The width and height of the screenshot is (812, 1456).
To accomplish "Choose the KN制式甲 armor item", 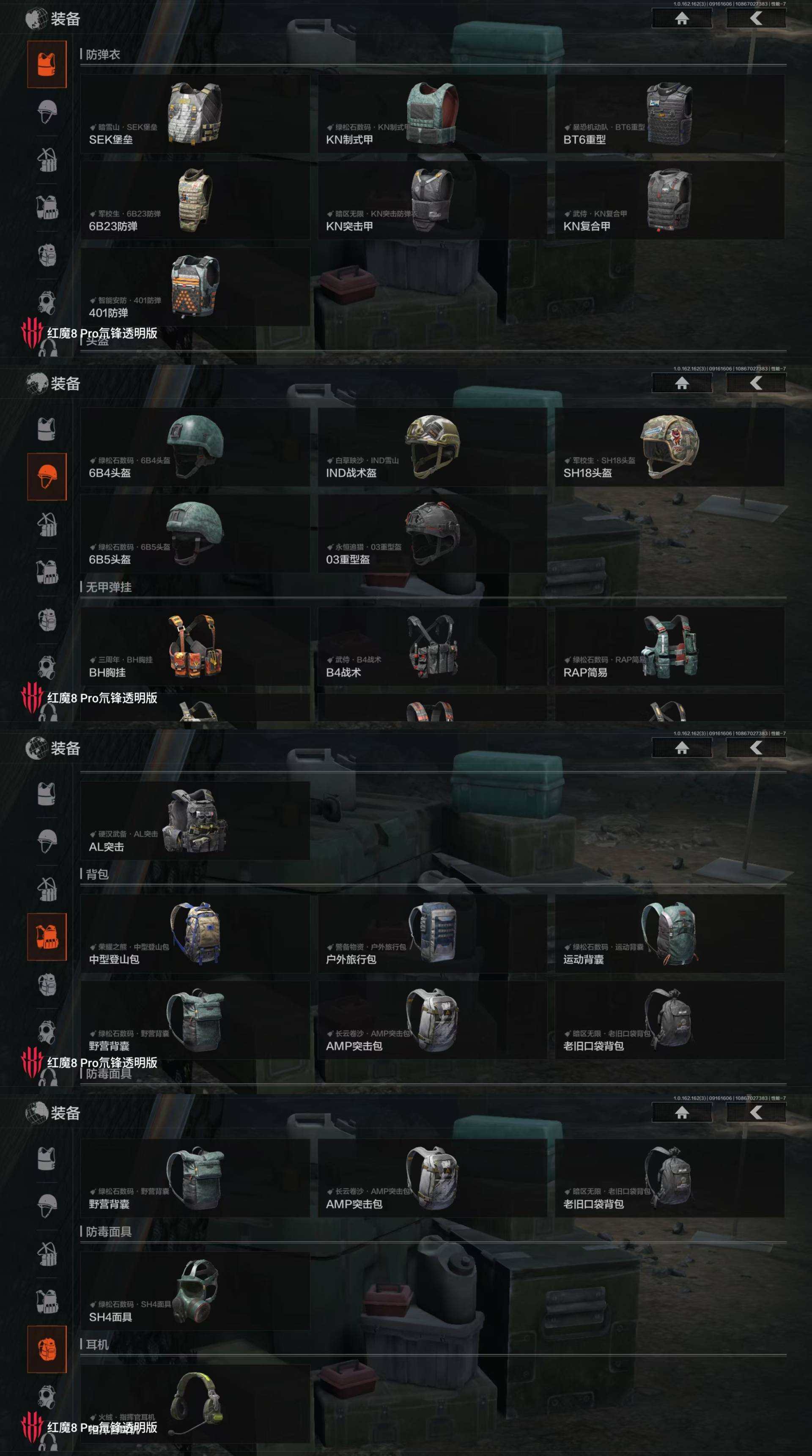I will click(x=432, y=114).
